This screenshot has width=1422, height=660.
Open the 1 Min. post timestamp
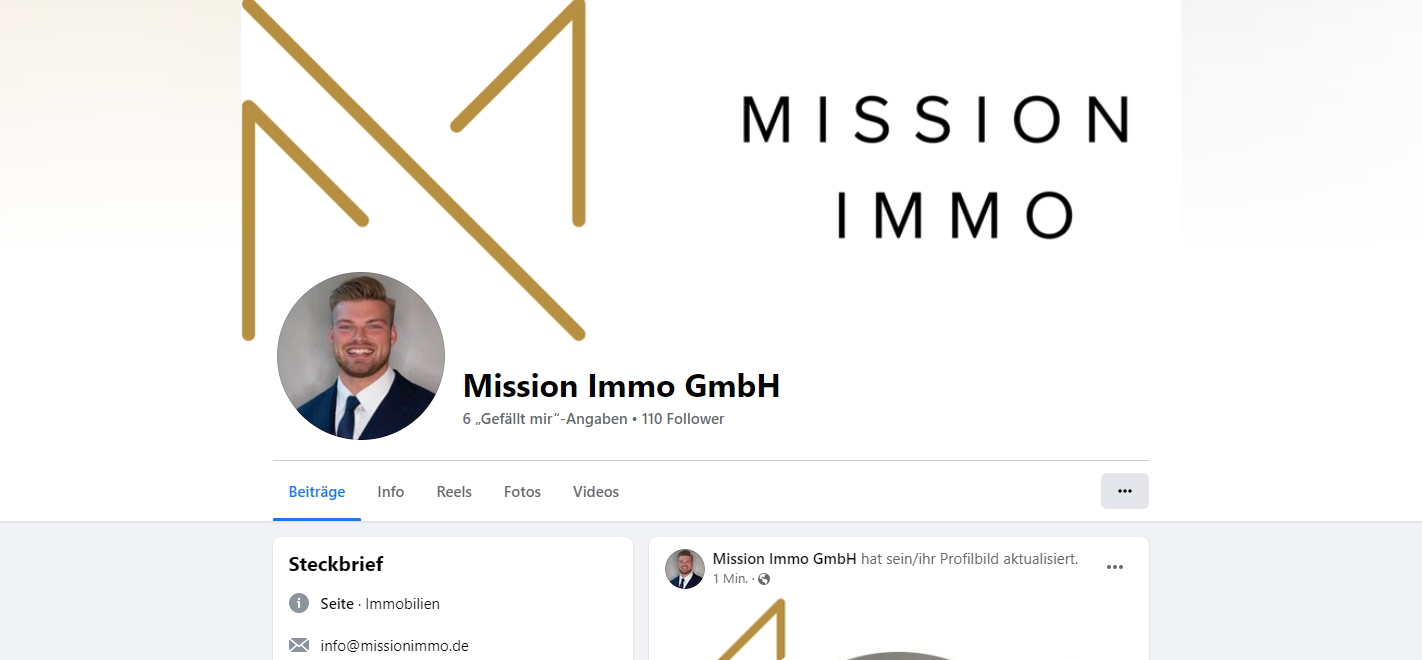pos(730,579)
